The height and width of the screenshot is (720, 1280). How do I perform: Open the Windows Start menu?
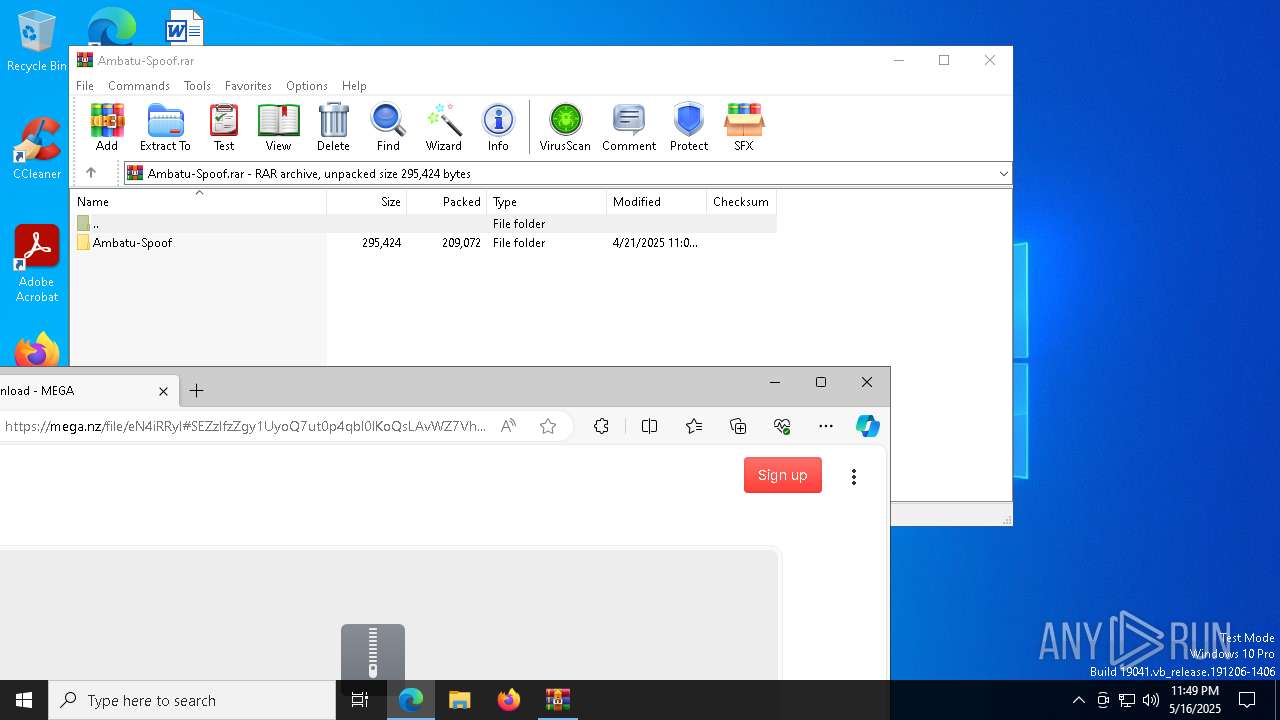pos(24,700)
